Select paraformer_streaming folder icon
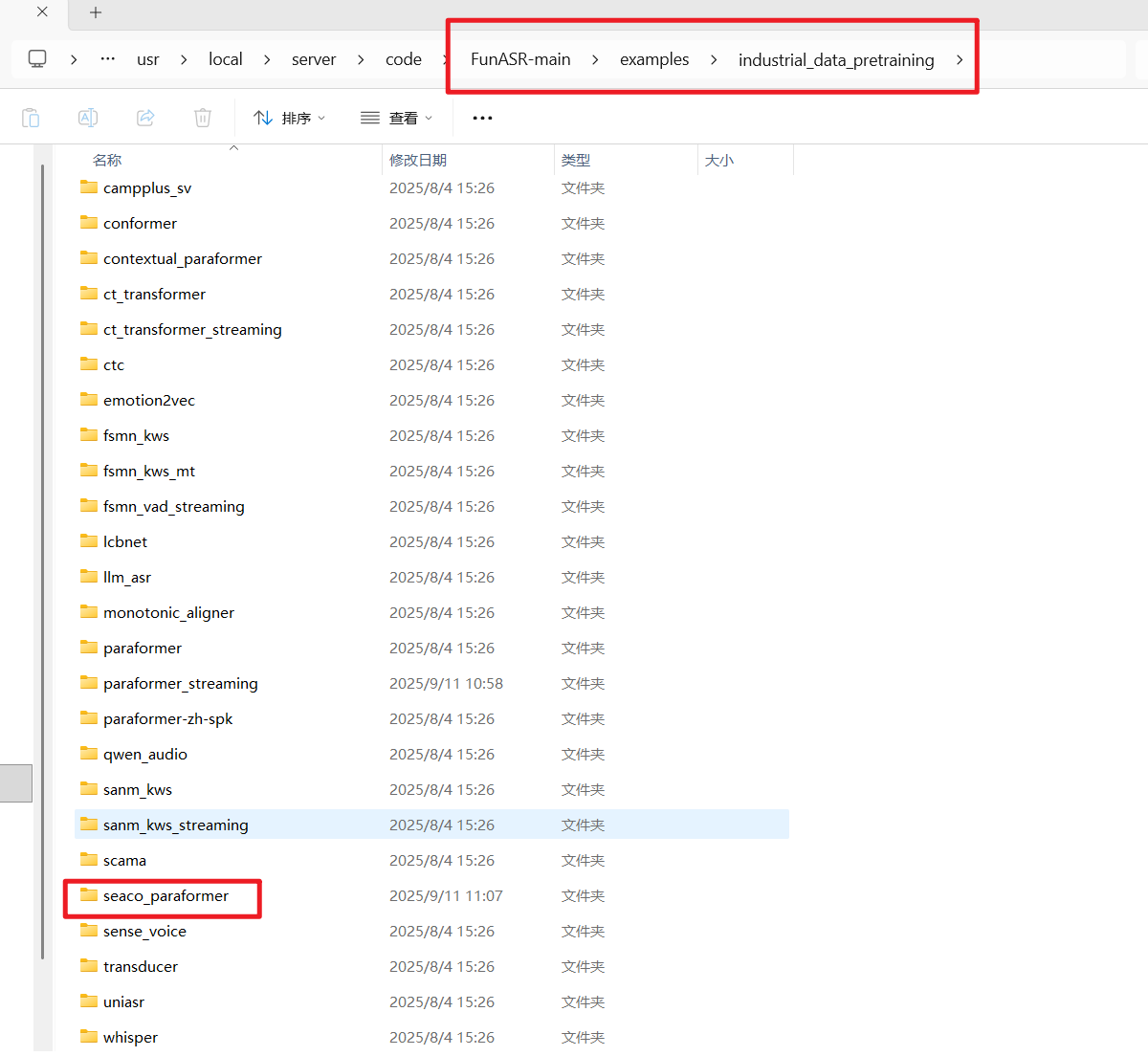Screen dimensions: 1148x1056 pos(89,683)
